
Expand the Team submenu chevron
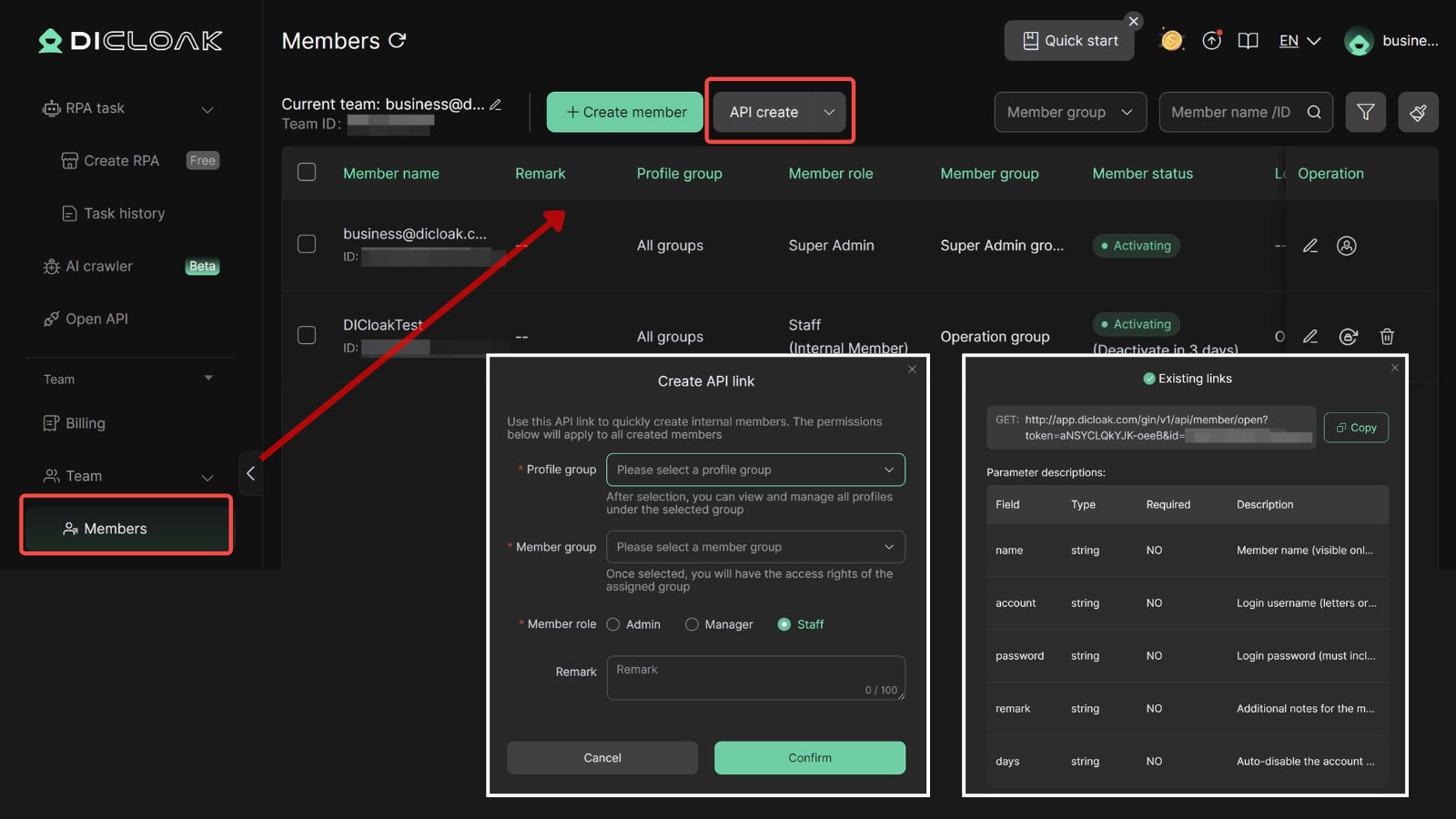point(207,477)
